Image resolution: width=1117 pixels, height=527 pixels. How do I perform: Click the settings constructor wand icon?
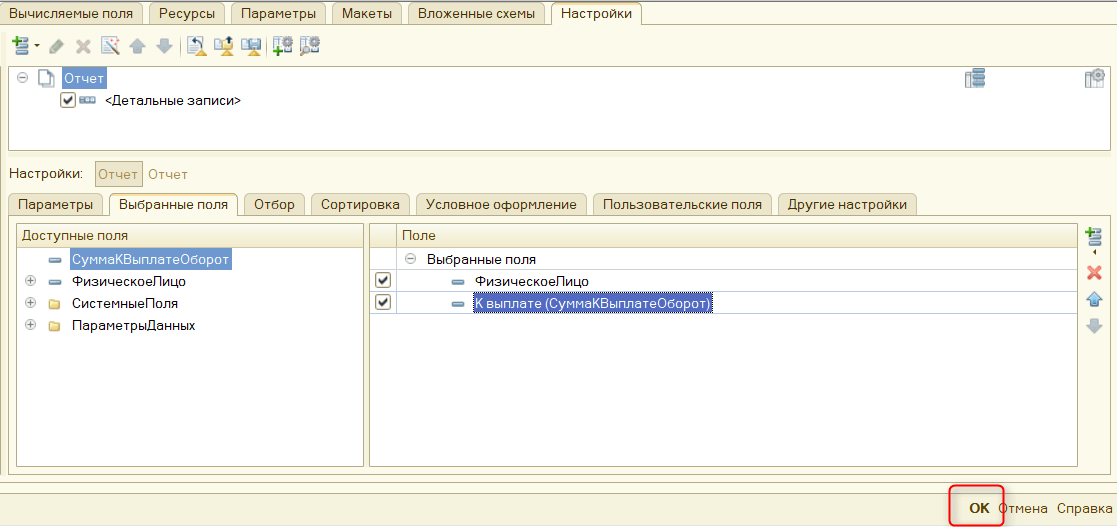[110, 46]
